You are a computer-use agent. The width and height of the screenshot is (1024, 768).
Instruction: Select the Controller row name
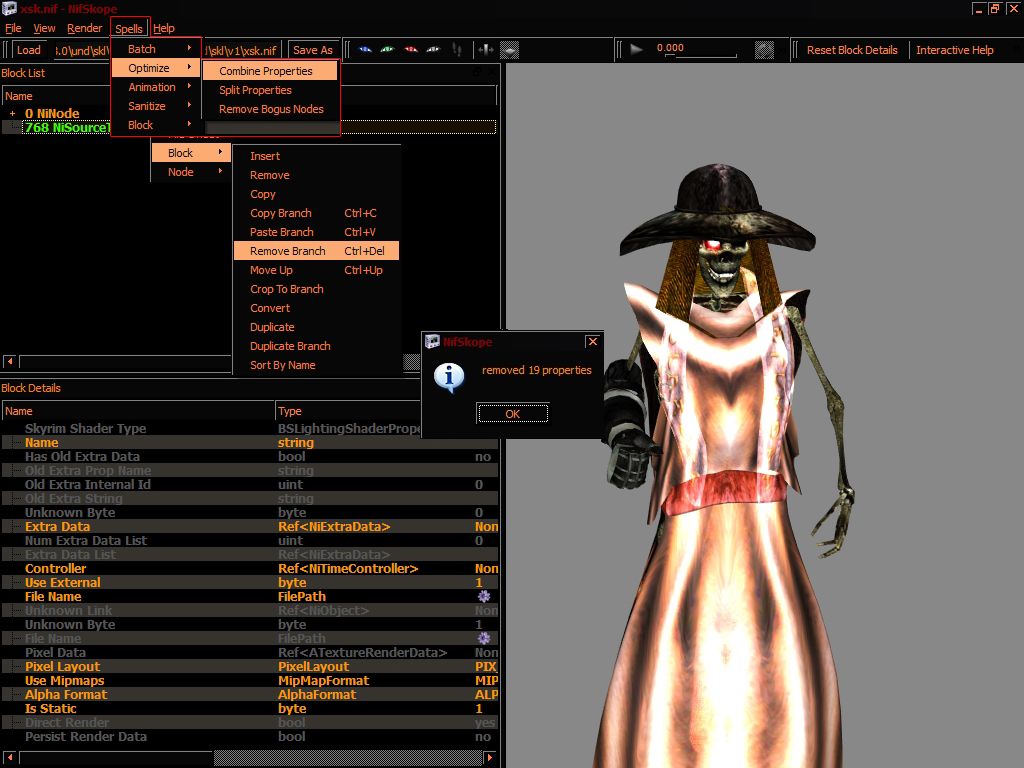(56, 568)
